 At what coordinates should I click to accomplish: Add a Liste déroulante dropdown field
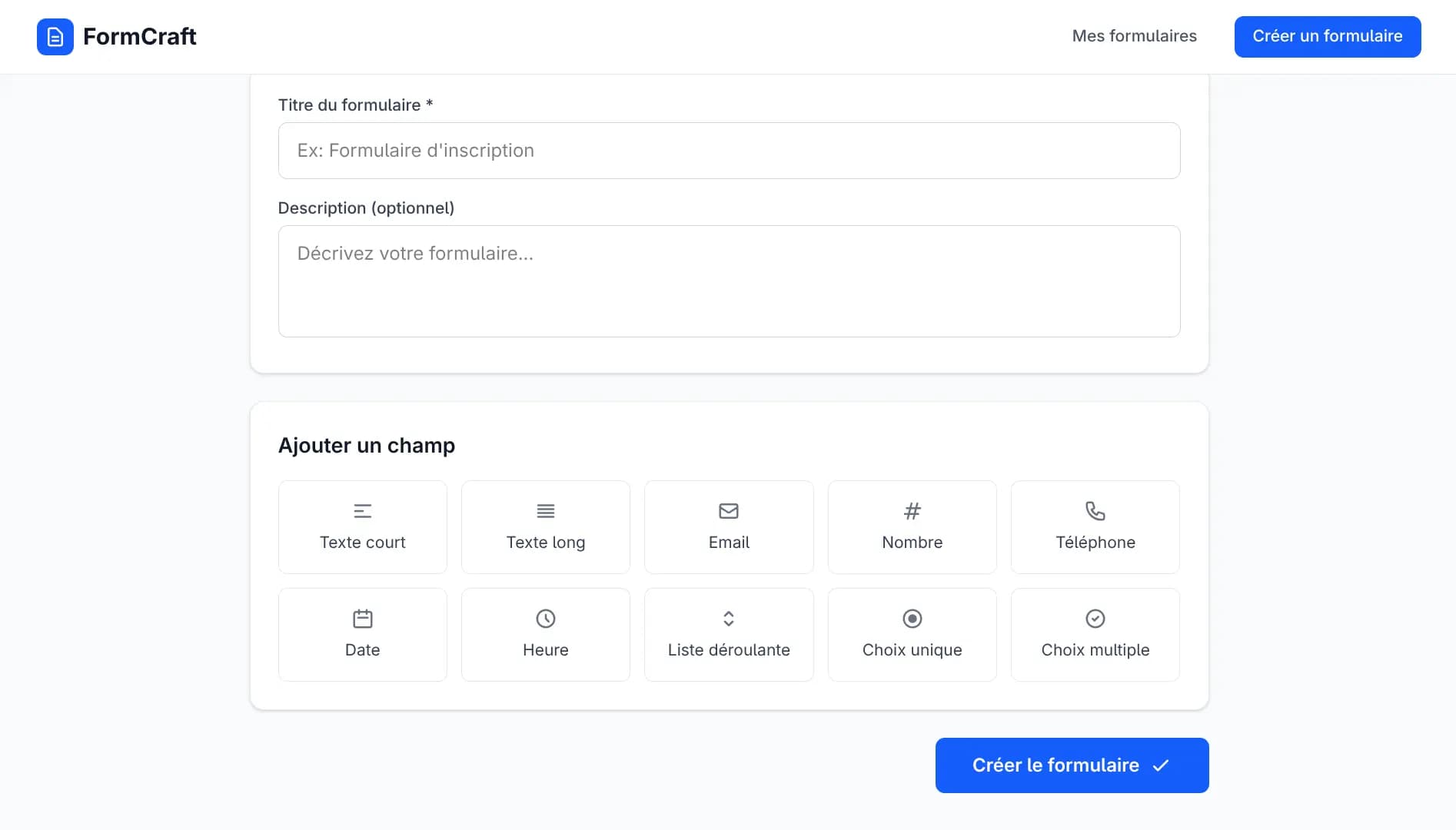pyautogui.click(x=728, y=635)
